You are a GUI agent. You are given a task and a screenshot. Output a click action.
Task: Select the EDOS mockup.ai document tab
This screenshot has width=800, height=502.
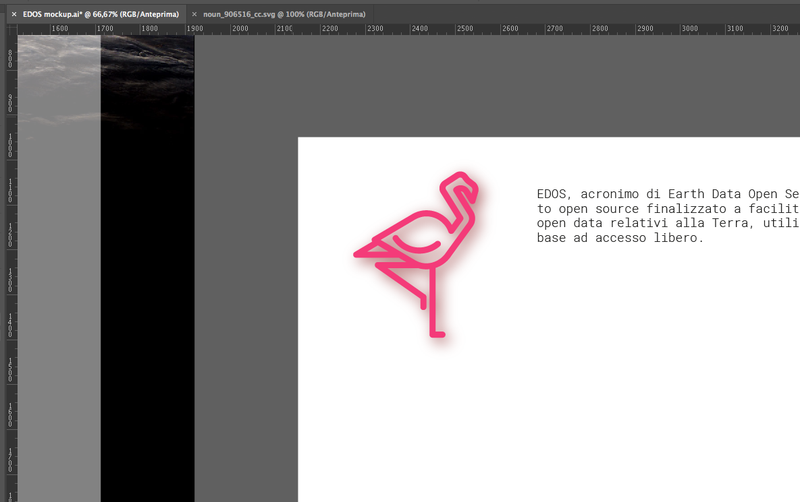pos(100,15)
